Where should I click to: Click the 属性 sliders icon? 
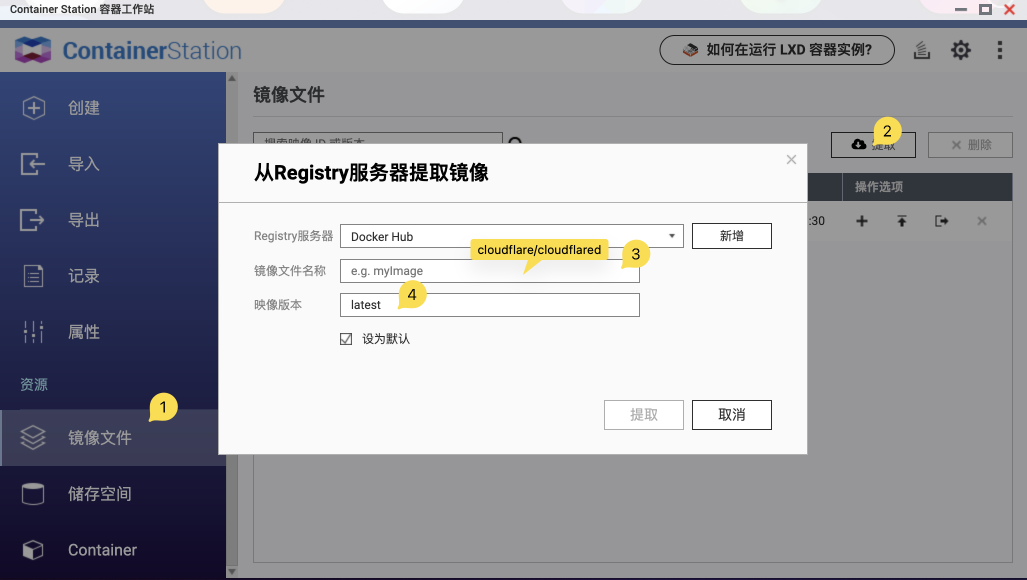33,332
